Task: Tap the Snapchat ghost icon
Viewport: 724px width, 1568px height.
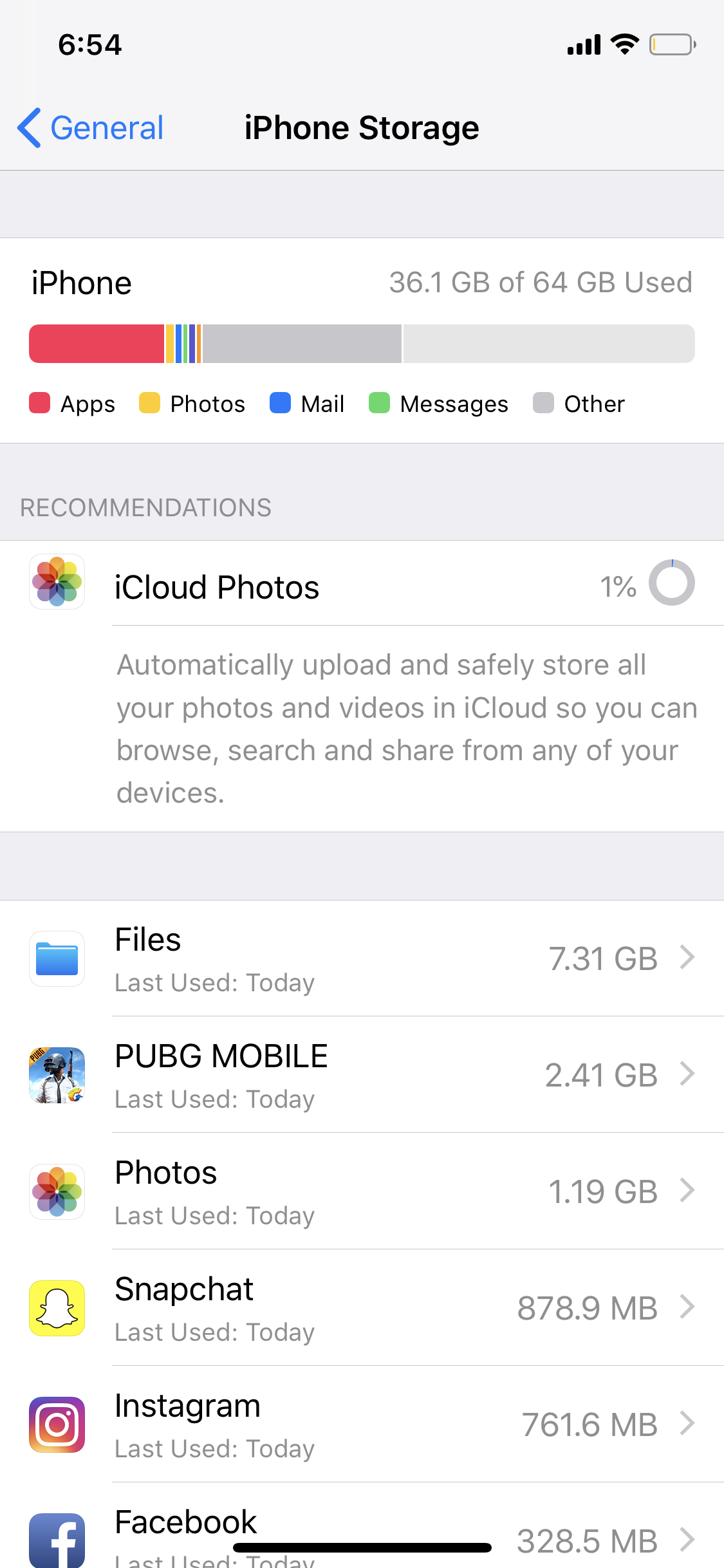Action: tap(57, 1308)
